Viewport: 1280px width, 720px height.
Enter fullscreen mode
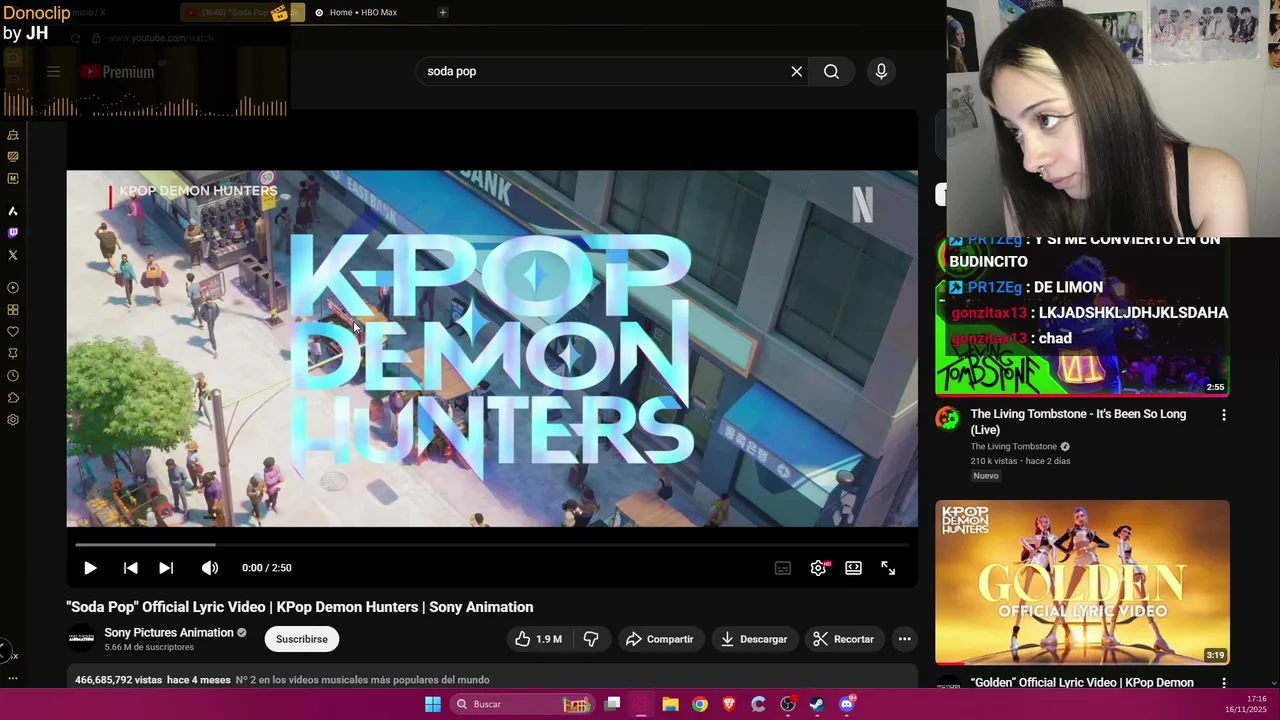pos(888,568)
